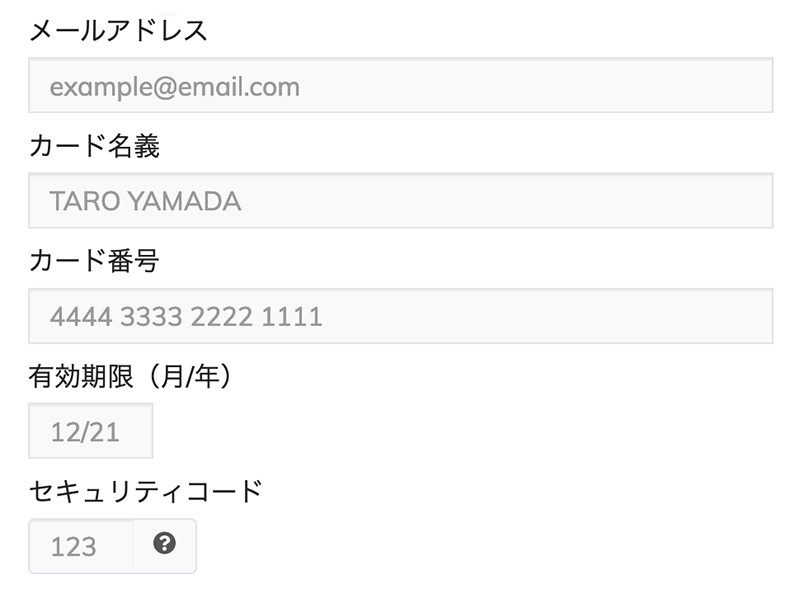The image size is (800, 599).
Task: Click the TARO YAMADA placeholder text
Action: point(145,201)
